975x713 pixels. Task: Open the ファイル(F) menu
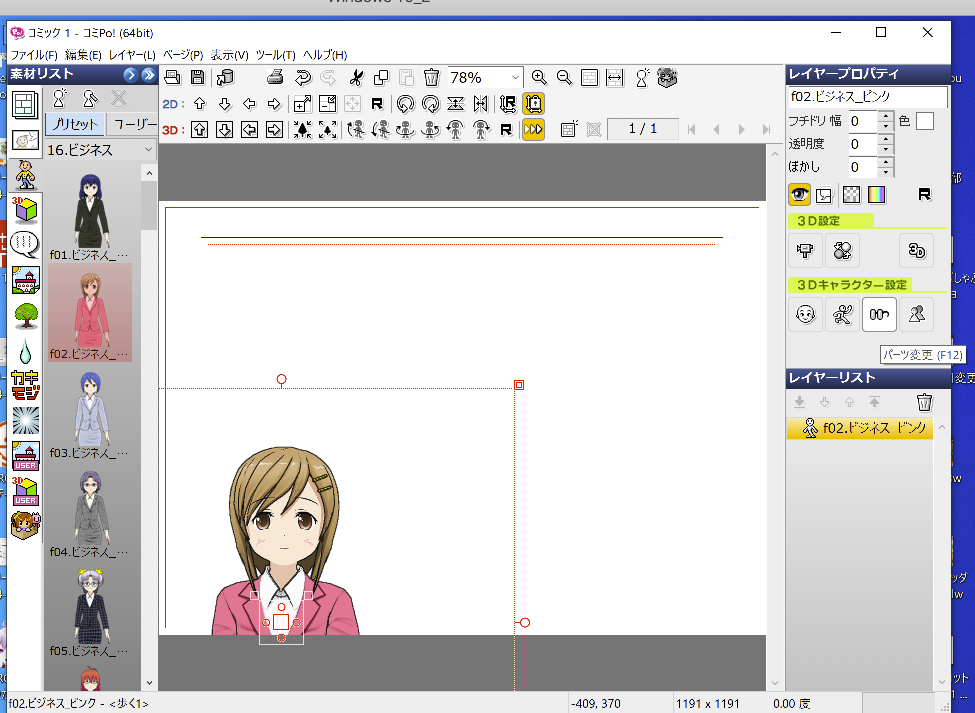tap(33, 55)
